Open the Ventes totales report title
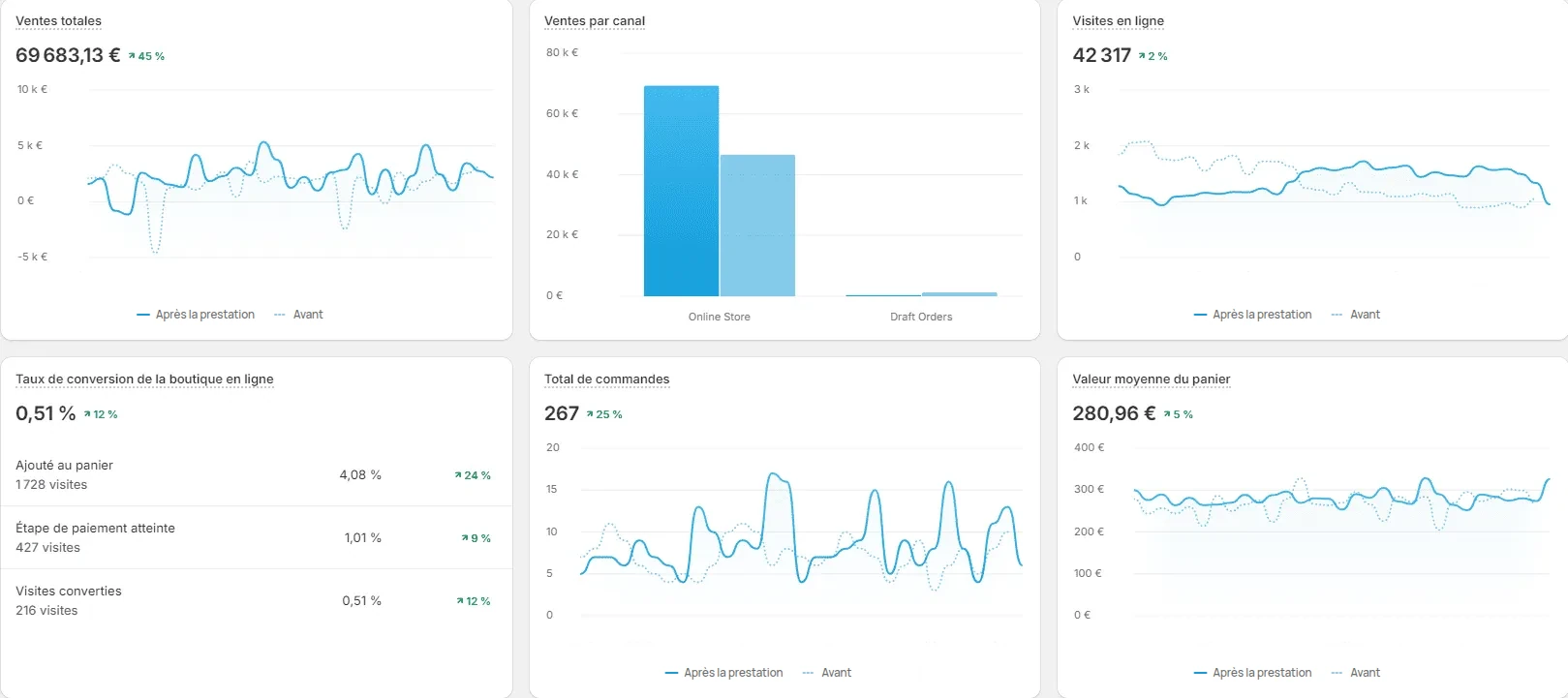Viewport: 1568px width, 698px height. click(x=58, y=20)
